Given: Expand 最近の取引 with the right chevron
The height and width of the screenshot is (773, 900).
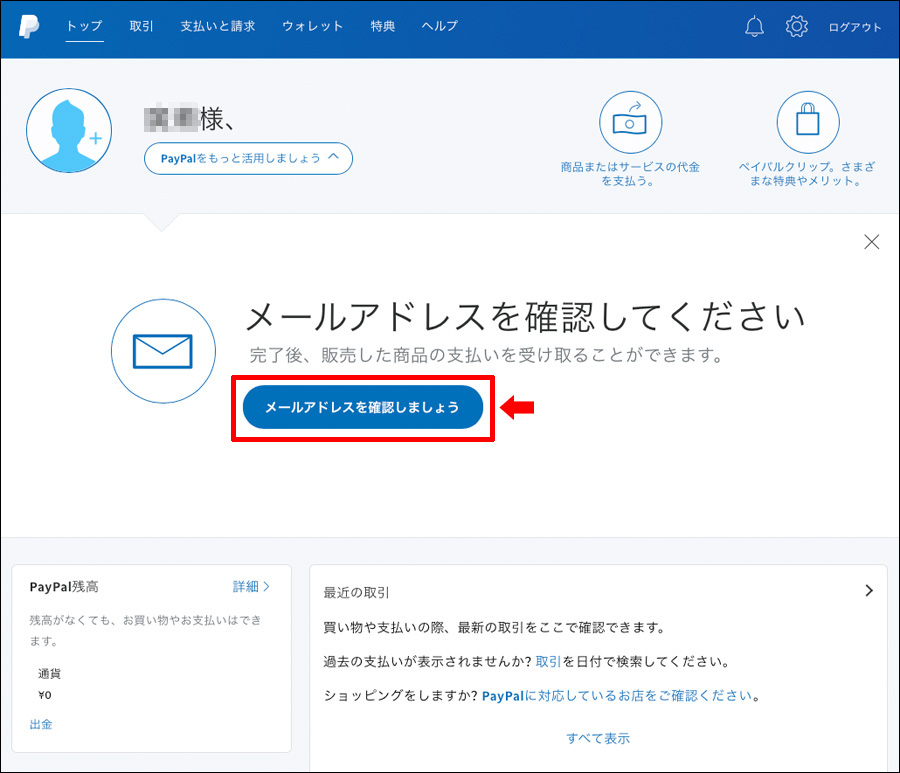Looking at the screenshot, I should (x=869, y=591).
